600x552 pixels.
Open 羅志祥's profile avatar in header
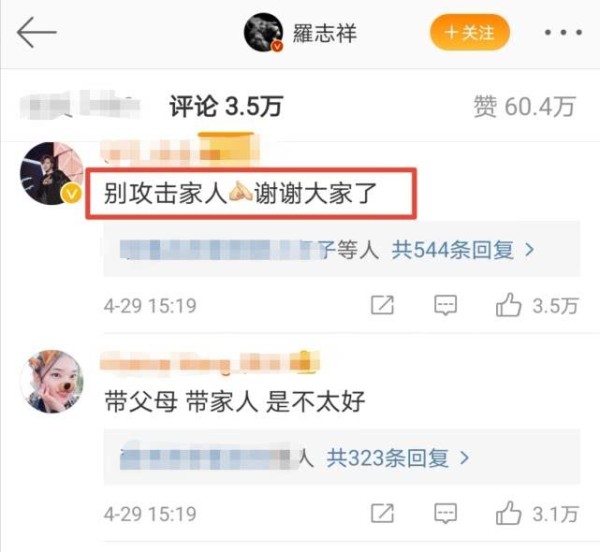click(x=263, y=33)
